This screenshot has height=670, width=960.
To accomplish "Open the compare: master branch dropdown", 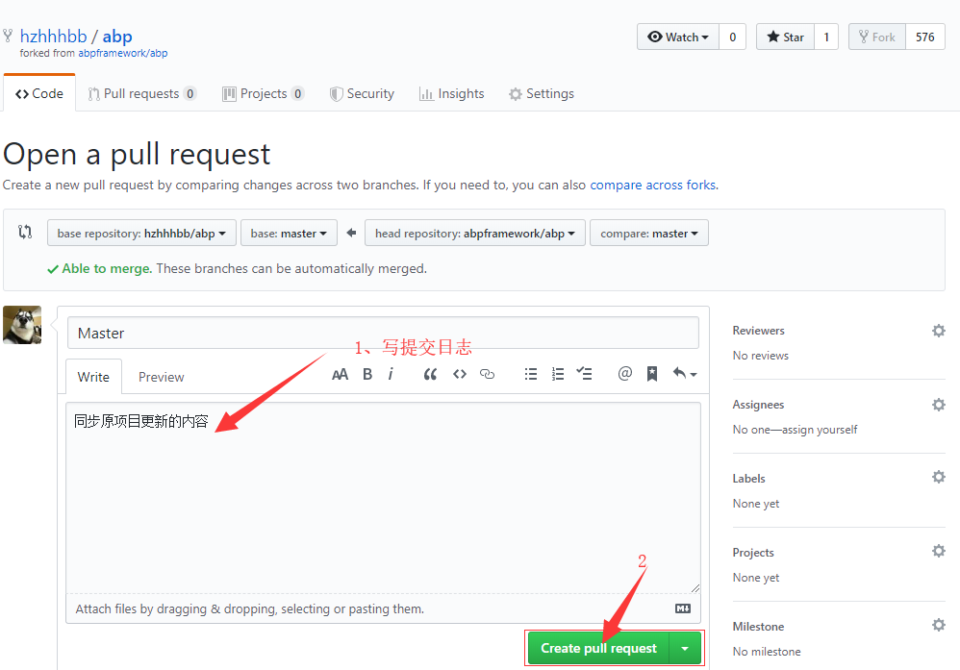I will tap(649, 233).
